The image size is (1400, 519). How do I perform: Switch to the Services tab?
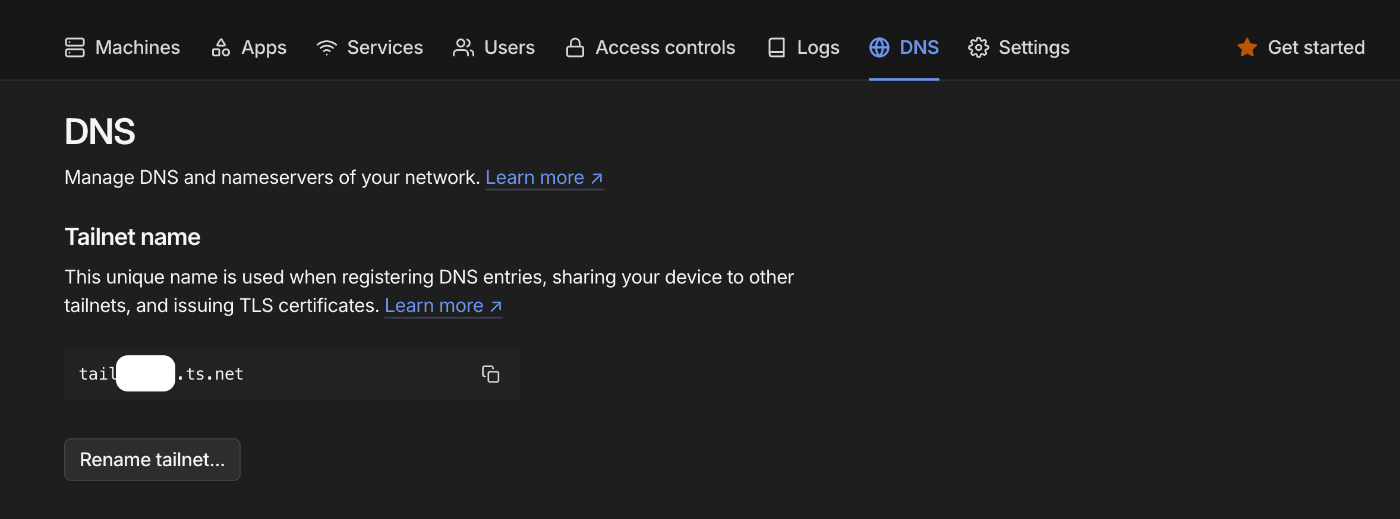pyautogui.click(x=370, y=47)
